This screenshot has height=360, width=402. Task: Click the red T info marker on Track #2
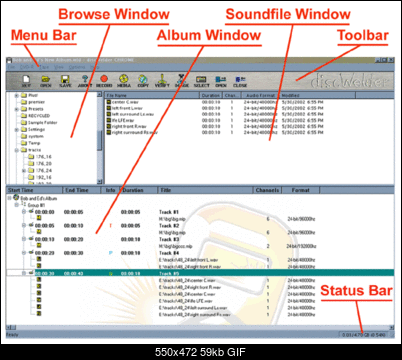pos(111,226)
